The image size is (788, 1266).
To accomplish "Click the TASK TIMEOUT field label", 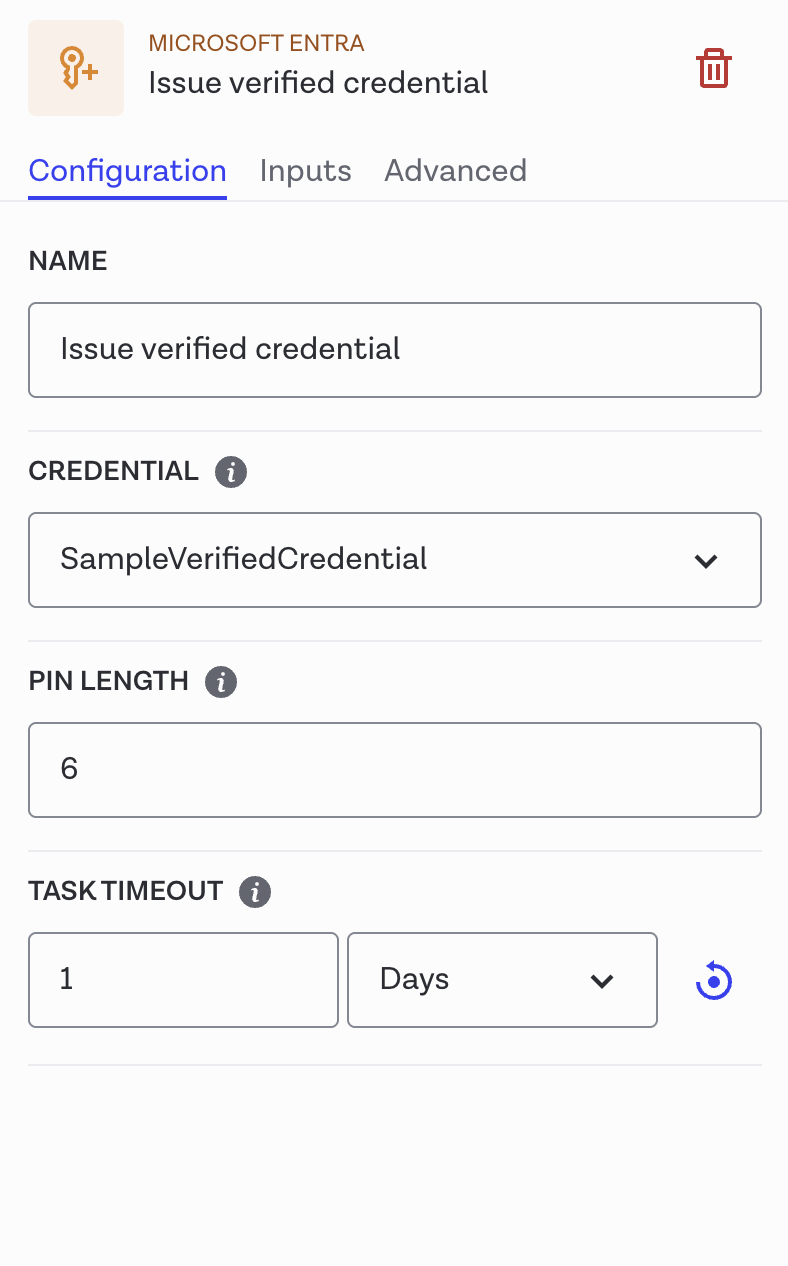I will [126, 892].
